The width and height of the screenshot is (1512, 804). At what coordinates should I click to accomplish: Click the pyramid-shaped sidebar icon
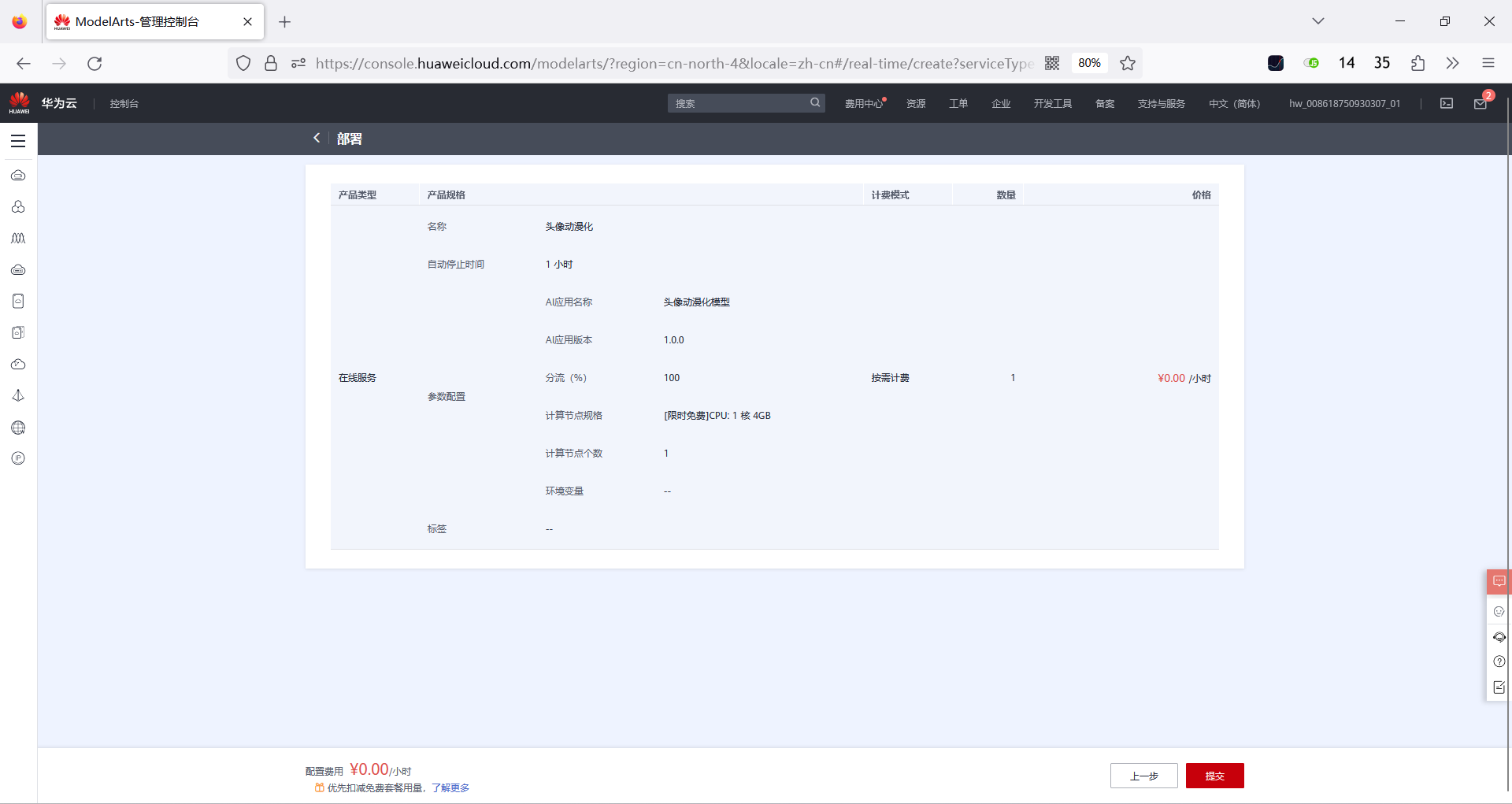(x=18, y=395)
